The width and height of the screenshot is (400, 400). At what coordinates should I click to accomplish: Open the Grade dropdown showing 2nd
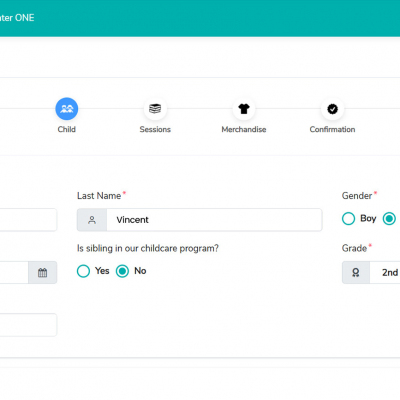click(385, 272)
